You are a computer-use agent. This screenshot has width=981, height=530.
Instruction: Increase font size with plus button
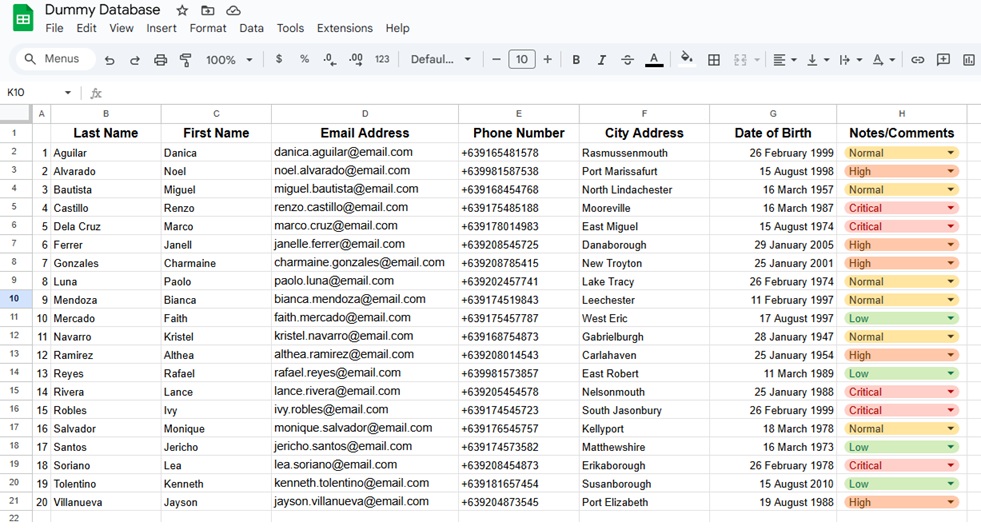click(547, 59)
